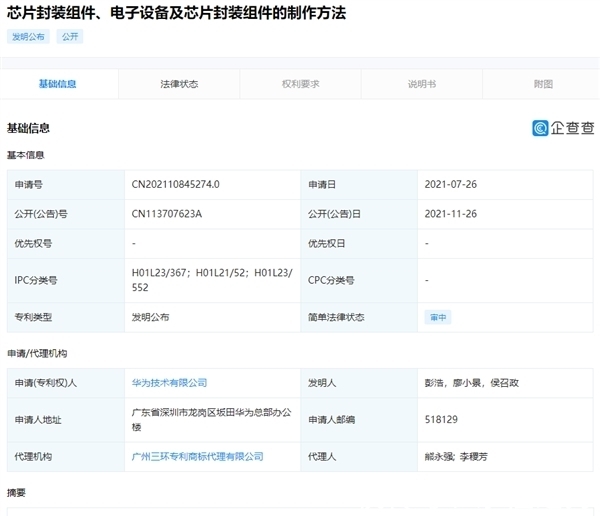The image size is (600, 516).
Task: Select publication number CN113707623A
Action: (x=167, y=214)
